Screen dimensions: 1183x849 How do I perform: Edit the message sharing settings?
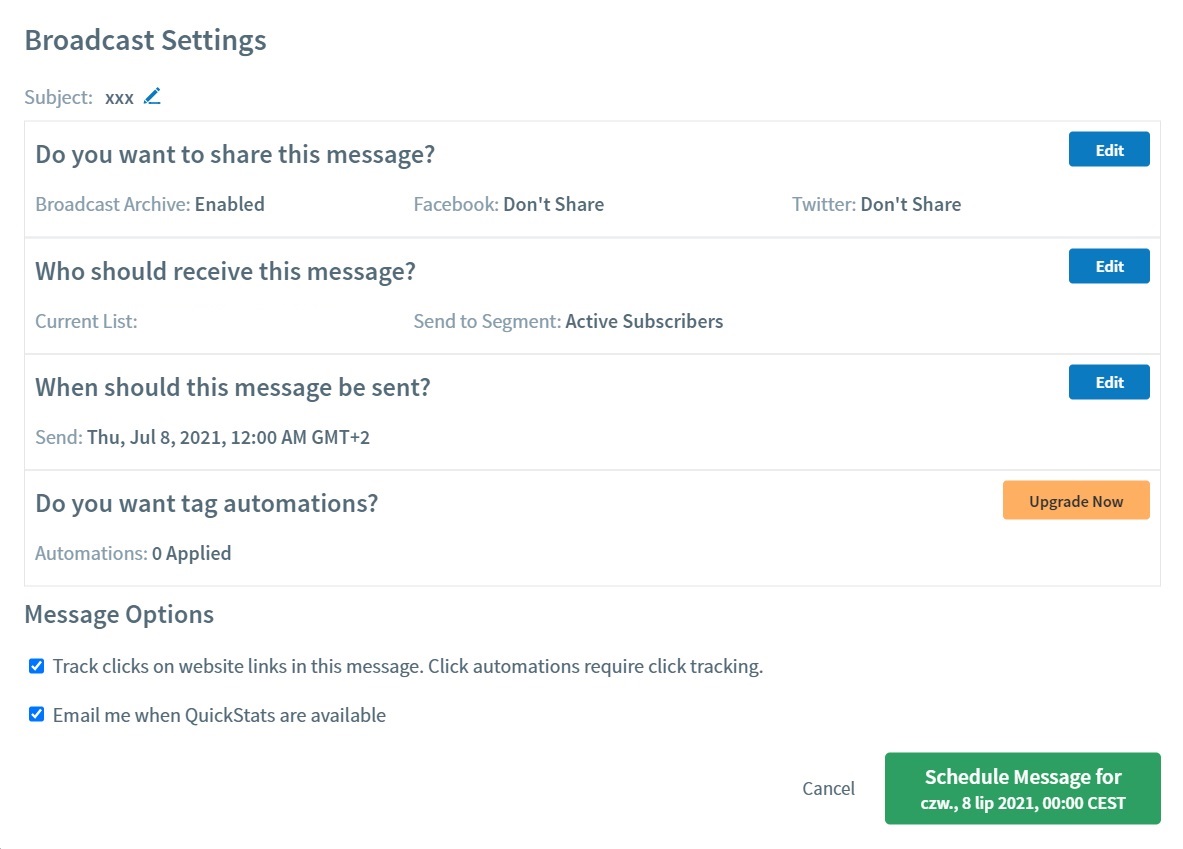coord(1109,150)
